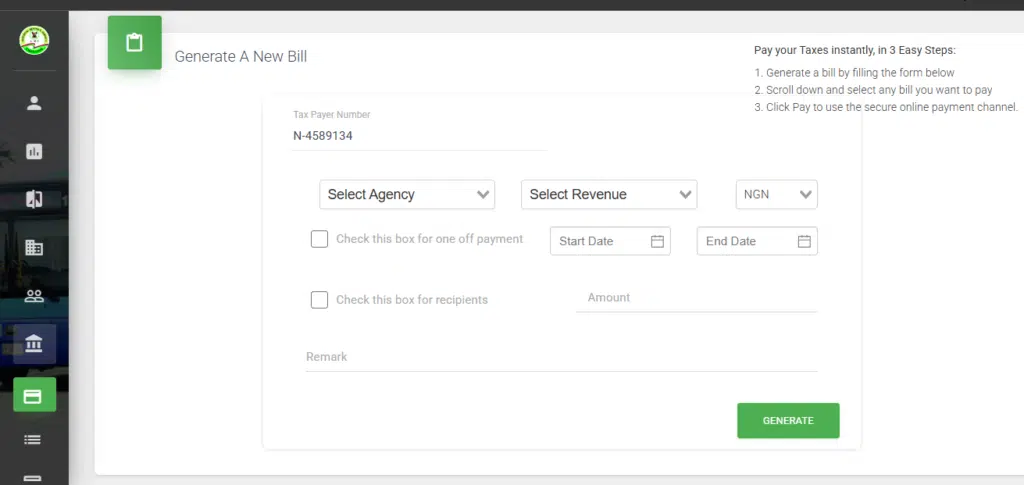
Task: Click the Start Date field
Action: pos(610,242)
